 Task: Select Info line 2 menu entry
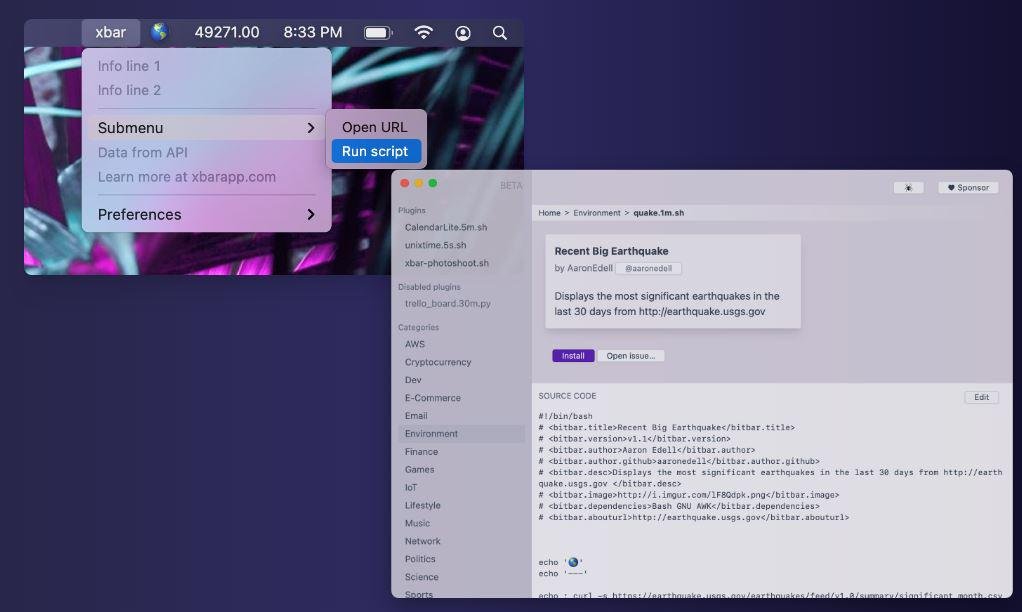coord(129,90)
